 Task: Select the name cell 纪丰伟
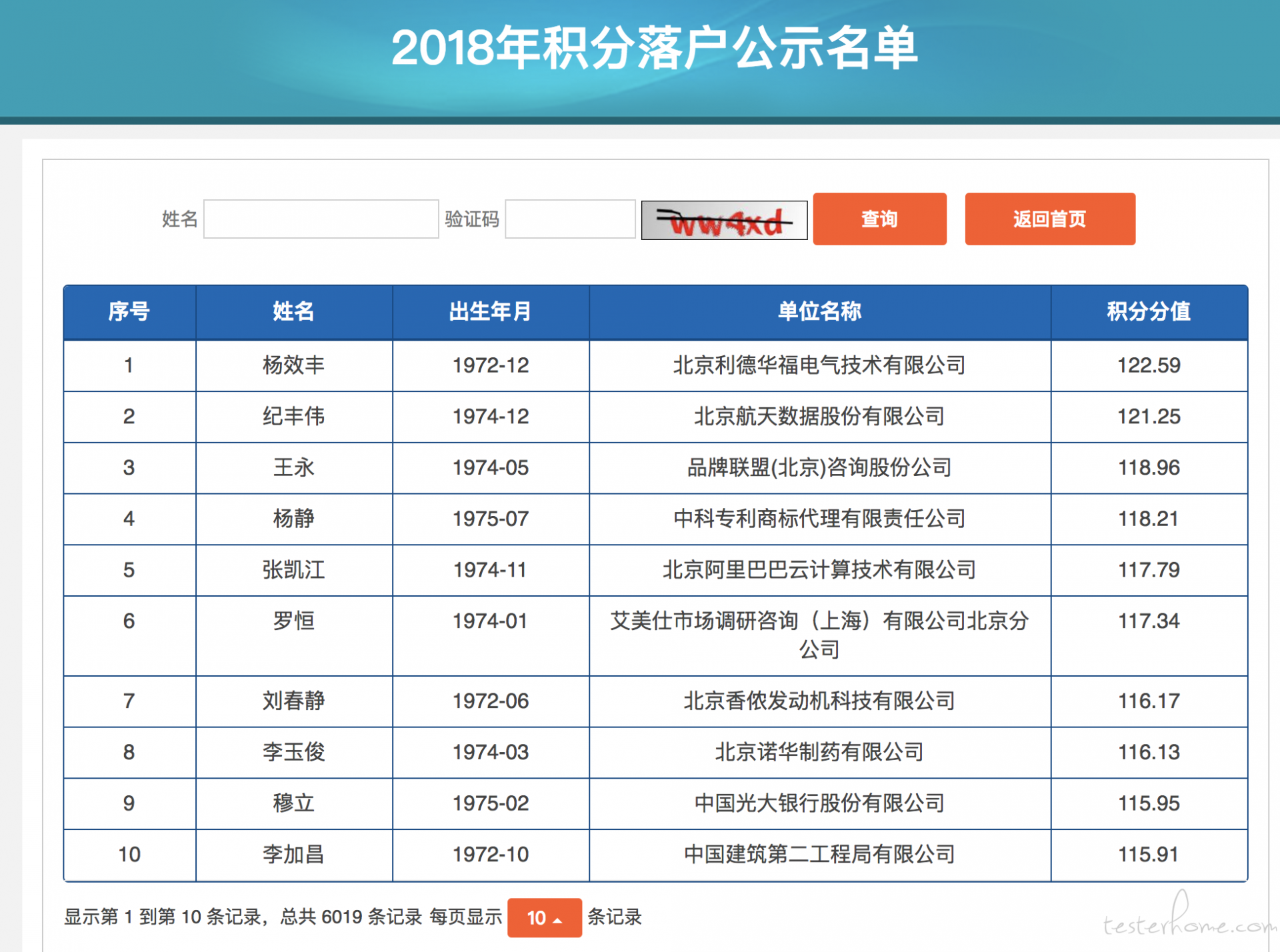(x=293, y=417)
